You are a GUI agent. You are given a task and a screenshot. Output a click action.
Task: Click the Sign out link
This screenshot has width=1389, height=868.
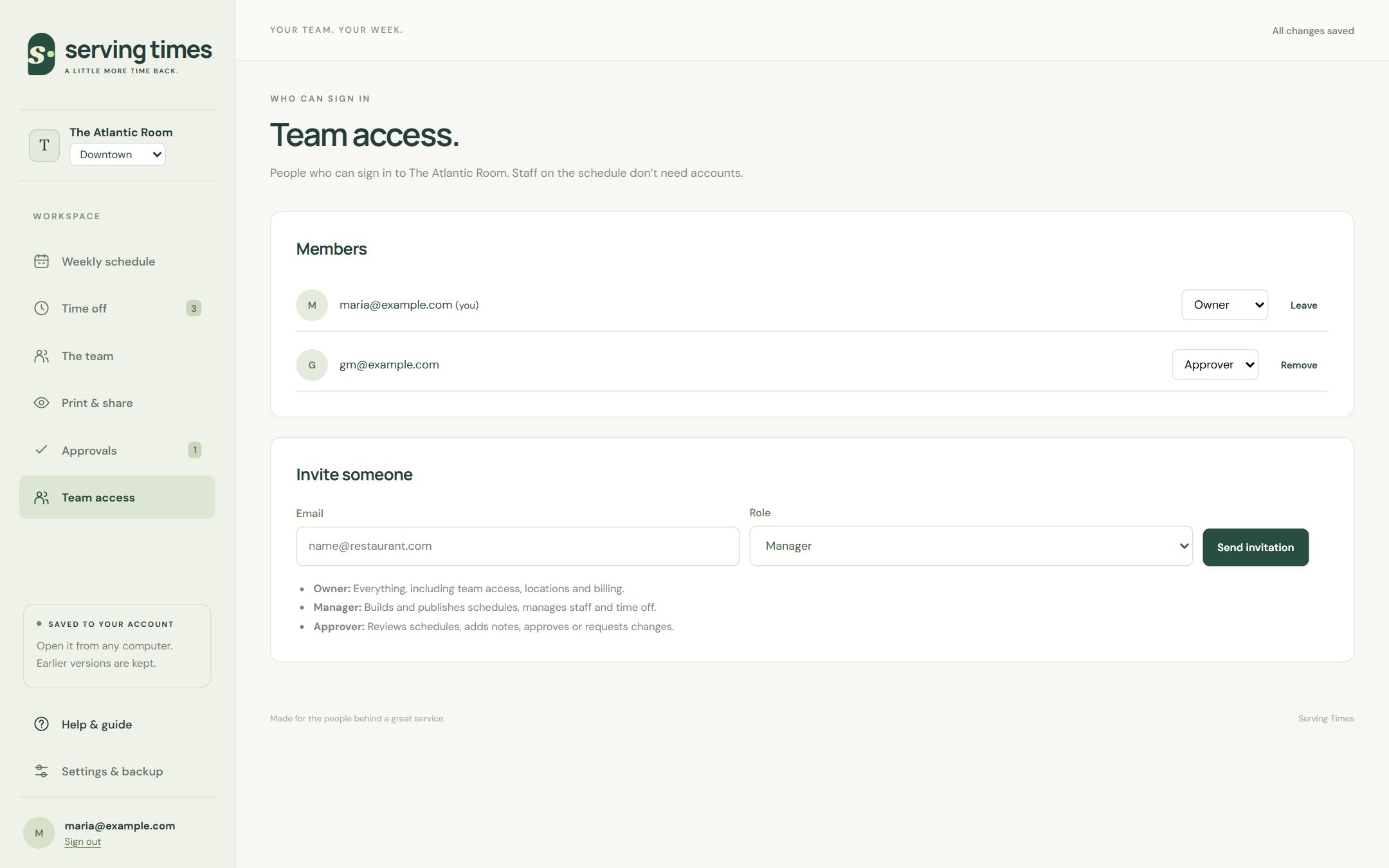click(x=82, y=842)
